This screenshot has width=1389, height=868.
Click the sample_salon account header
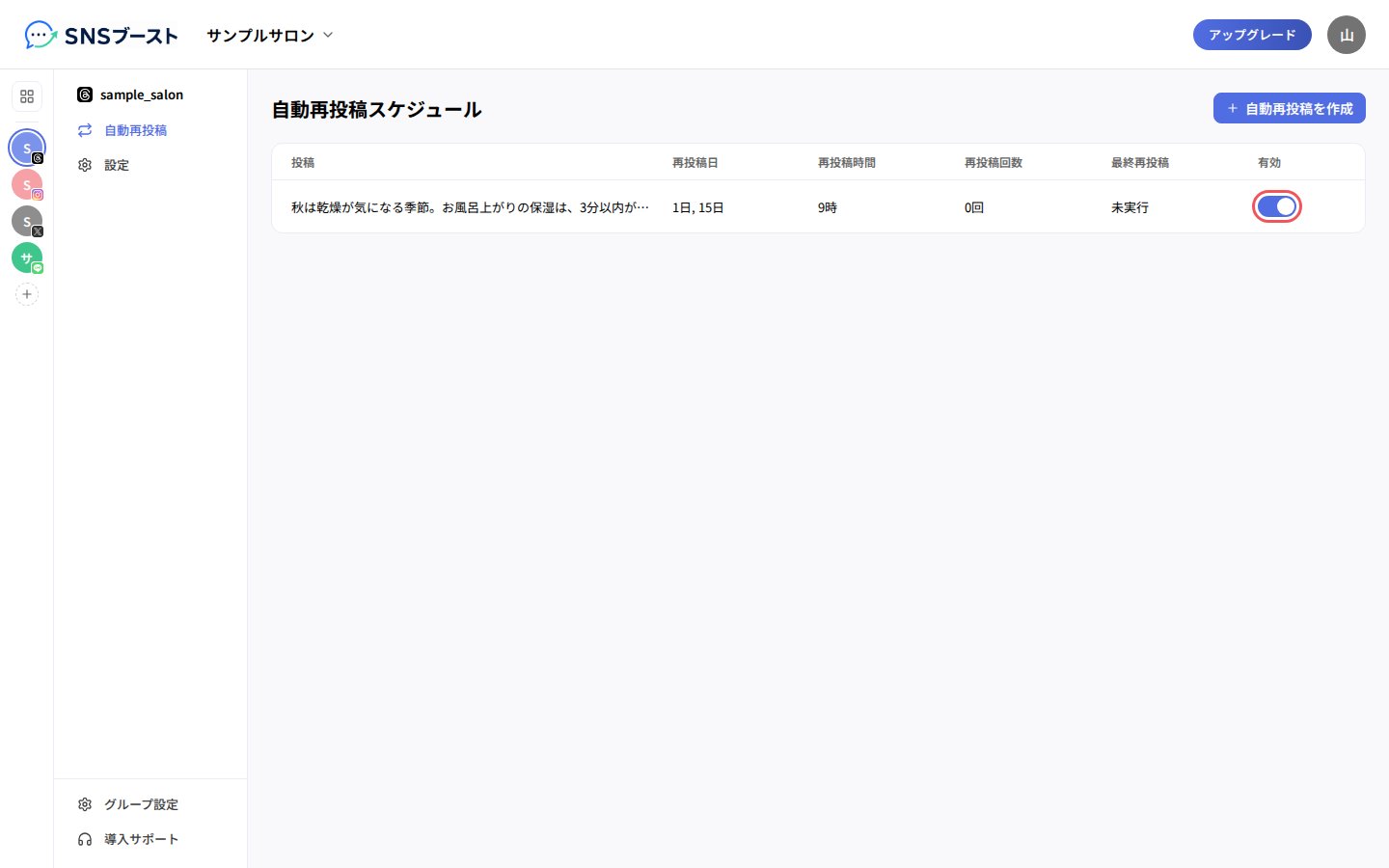point(130,95)
